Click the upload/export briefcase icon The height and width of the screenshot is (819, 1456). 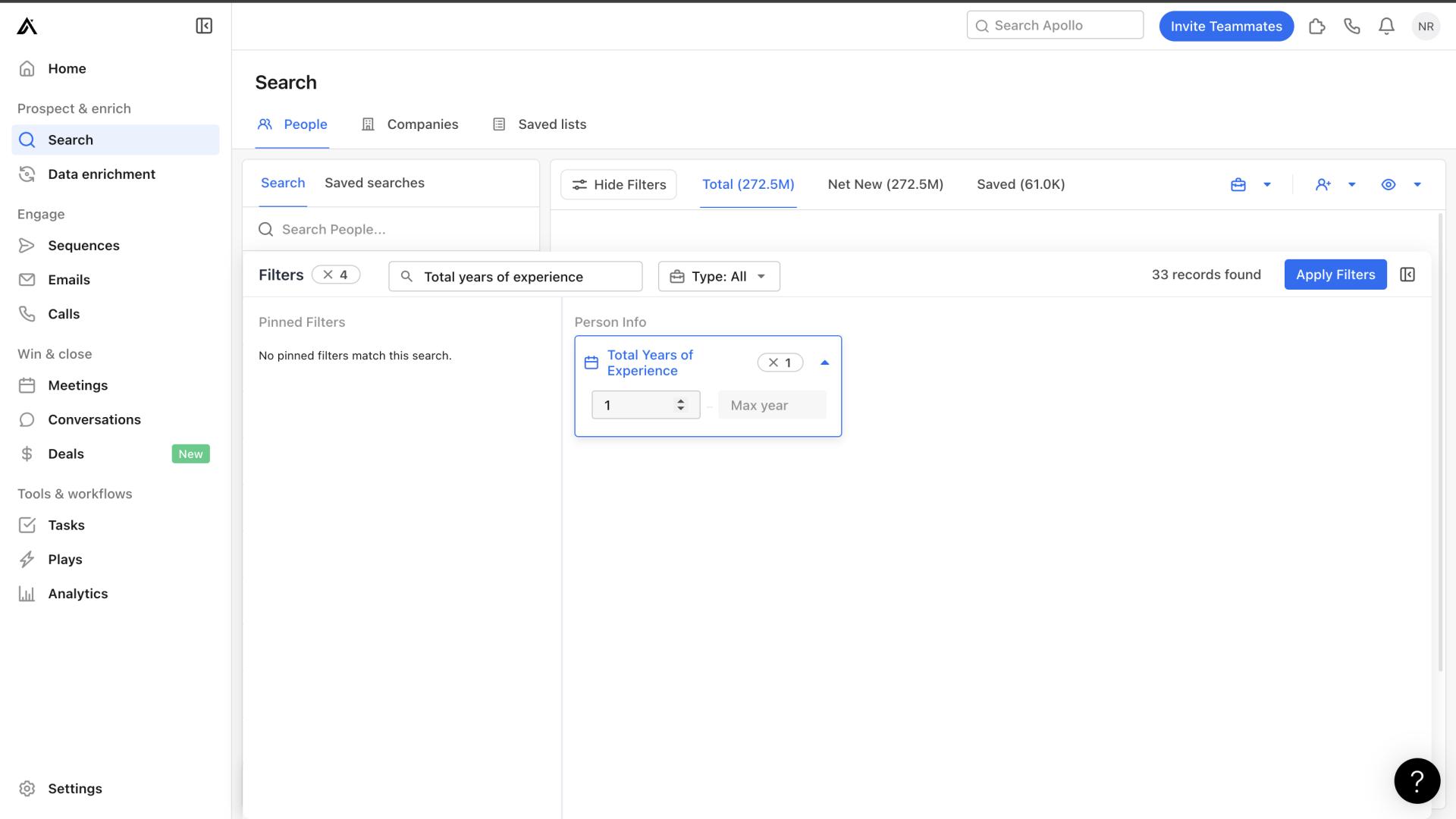pos(1238,184)
